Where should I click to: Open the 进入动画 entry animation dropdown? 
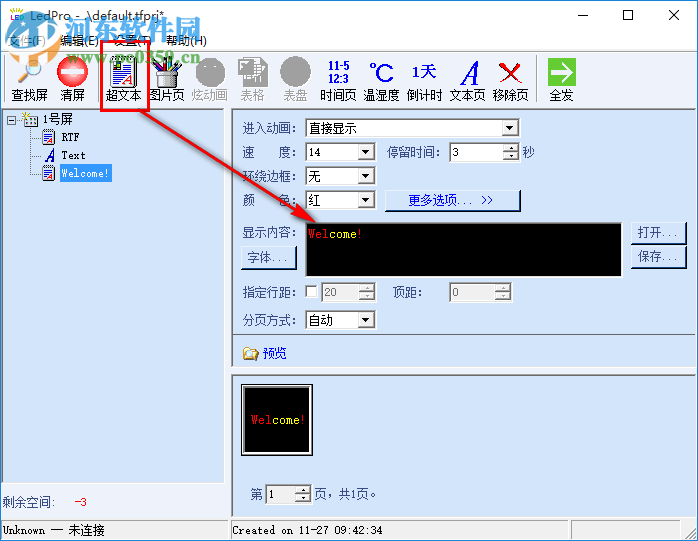509,128
